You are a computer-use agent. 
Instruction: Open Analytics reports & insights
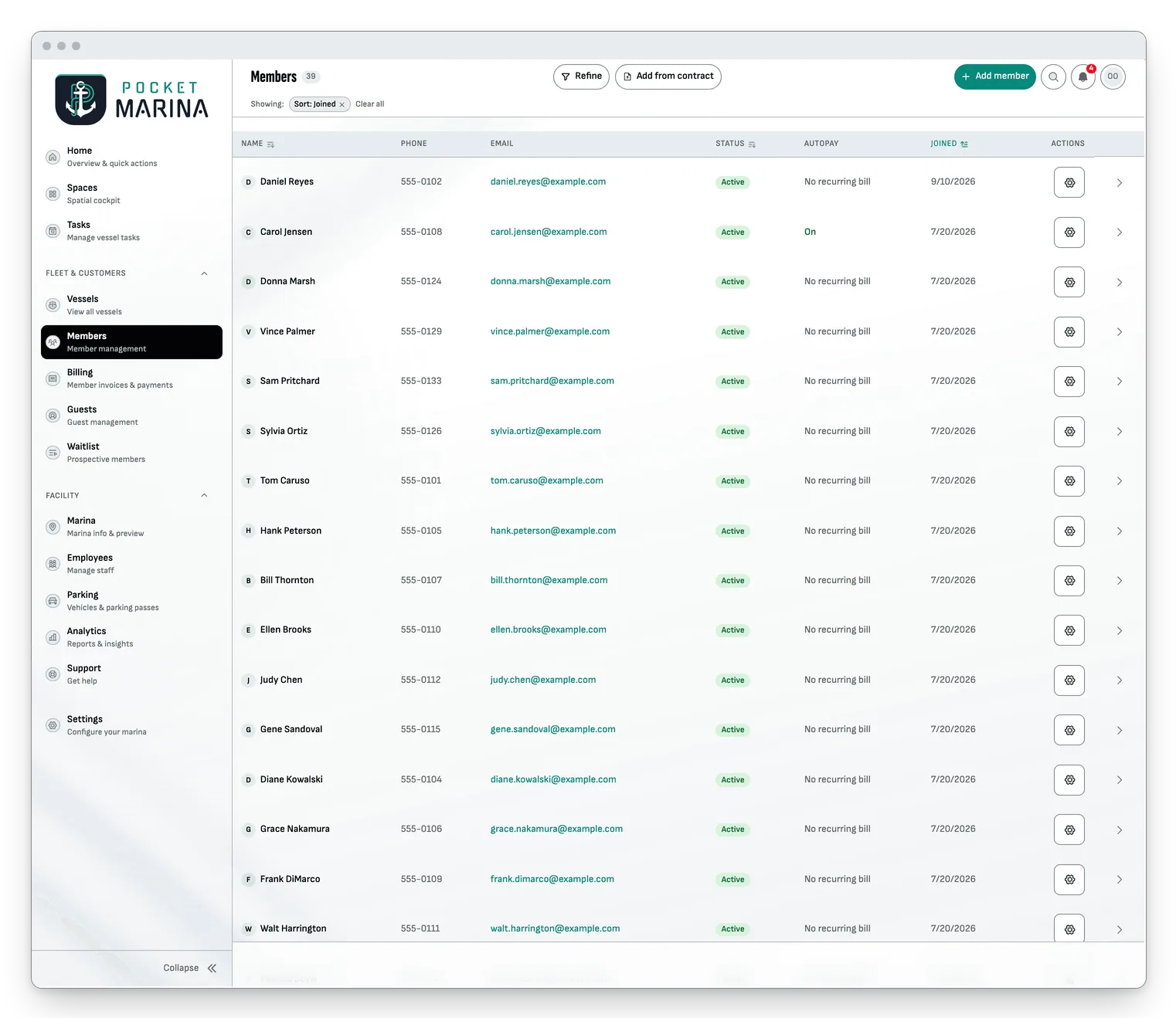(x=131, y=637)
